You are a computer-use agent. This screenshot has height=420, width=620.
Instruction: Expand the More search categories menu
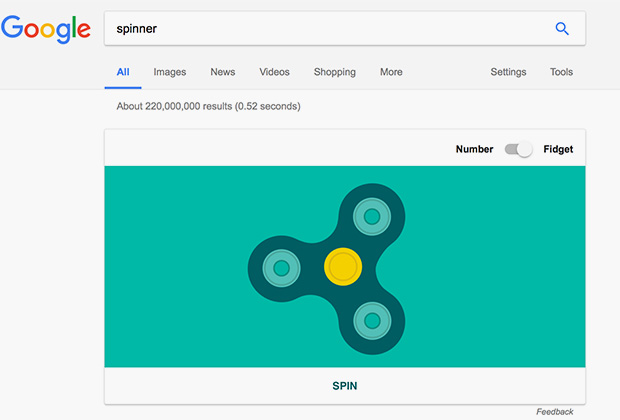(391, 72)
